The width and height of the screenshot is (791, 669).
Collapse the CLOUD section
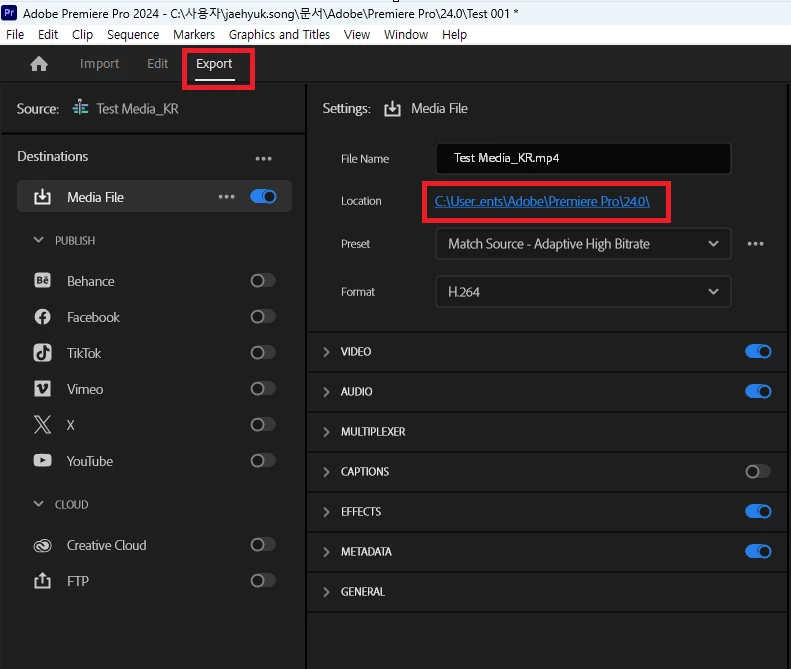click(38, 504)
